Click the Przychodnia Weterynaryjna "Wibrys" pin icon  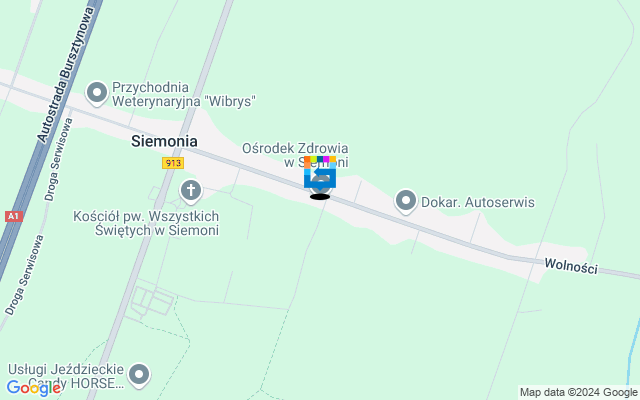97,93
